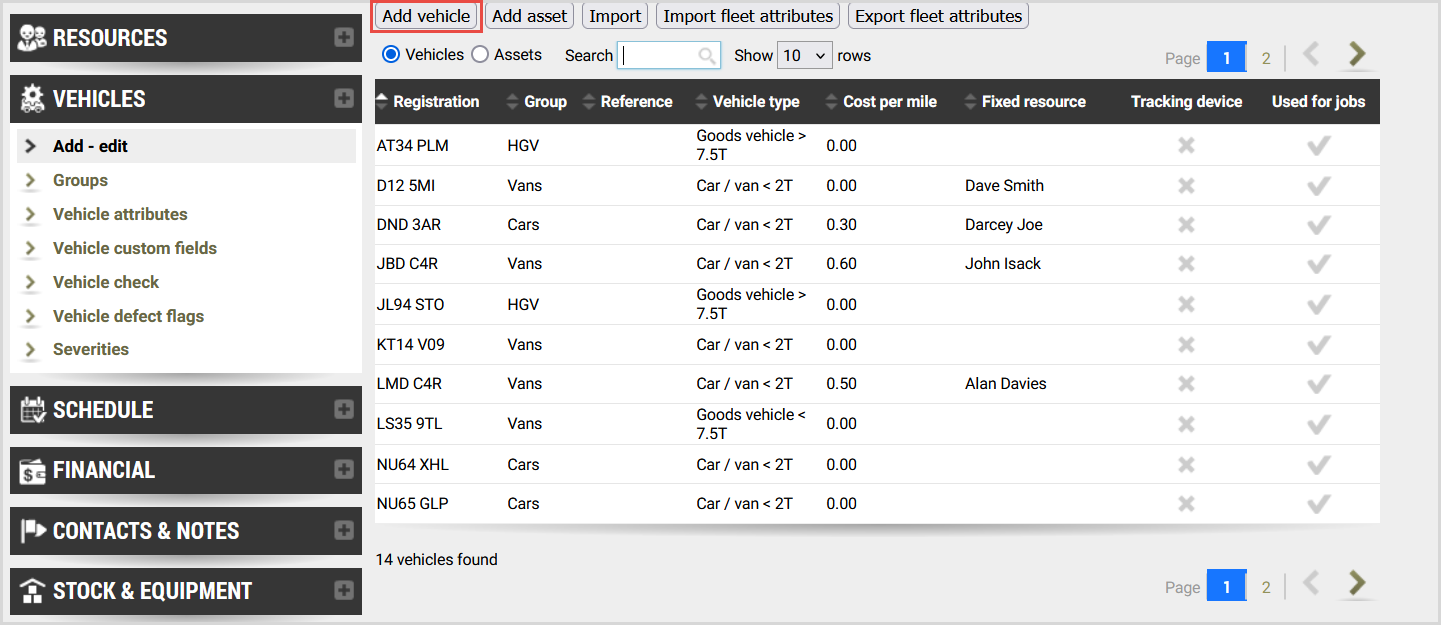Screen dimensions: 1441x625
Task: Go to page 2 at top
Action: click(1266, 58)
